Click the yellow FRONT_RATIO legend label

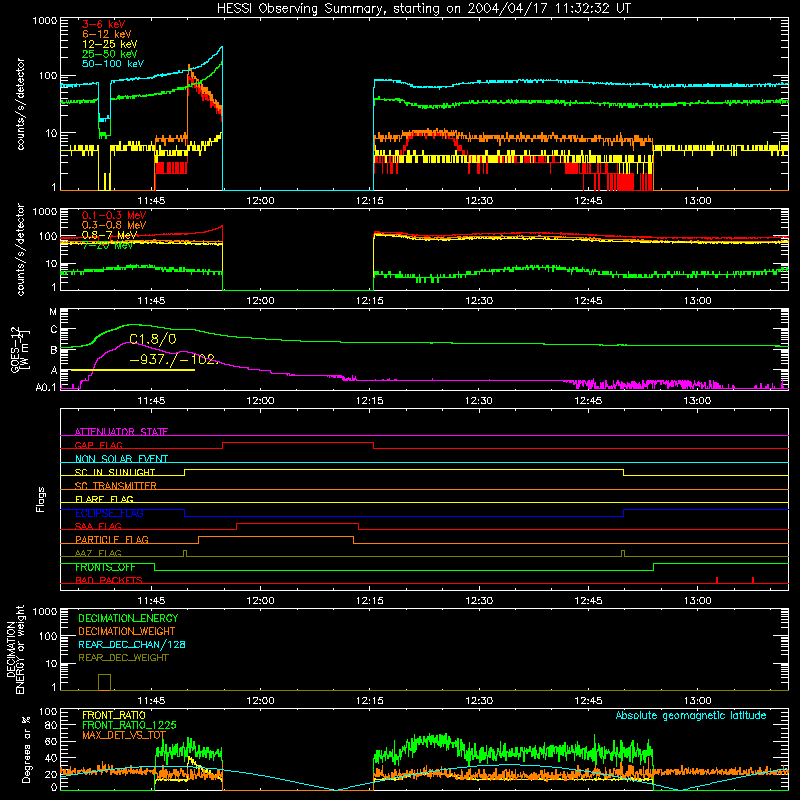(114, 715)
